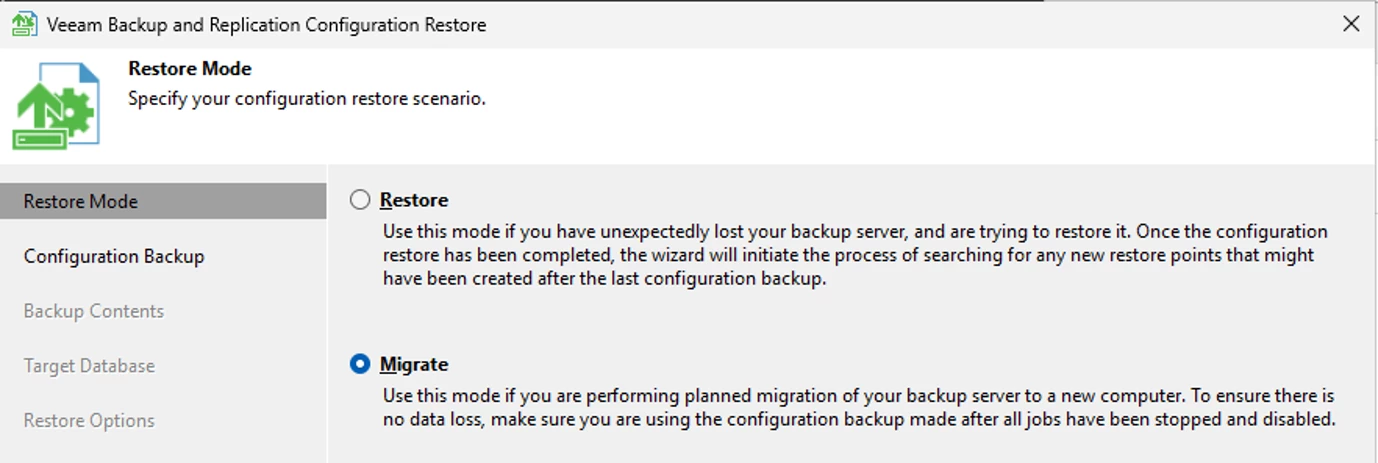Close the Configuration Restore wizard window
This screenshot has height=463, width=1378.
1351,24
